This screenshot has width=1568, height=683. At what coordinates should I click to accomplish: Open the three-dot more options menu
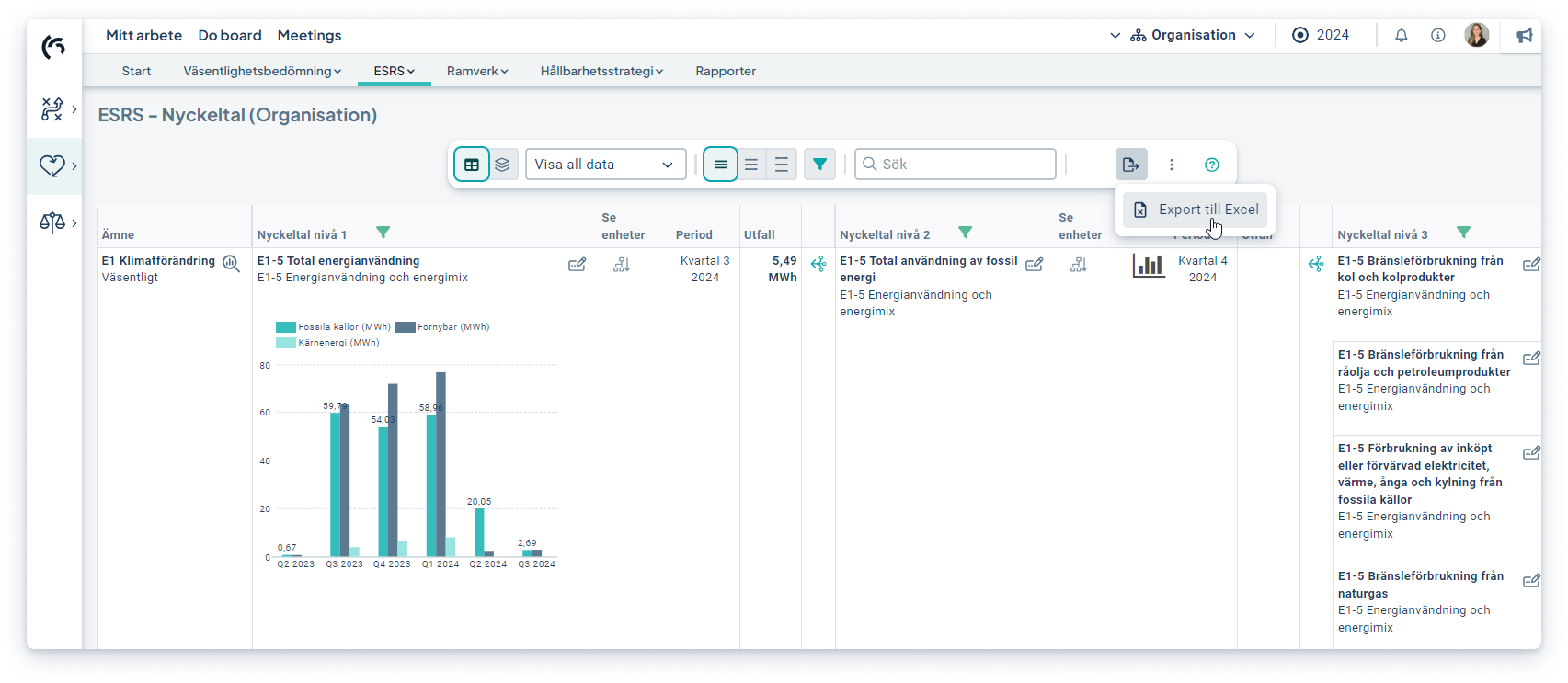point(1172,165)
